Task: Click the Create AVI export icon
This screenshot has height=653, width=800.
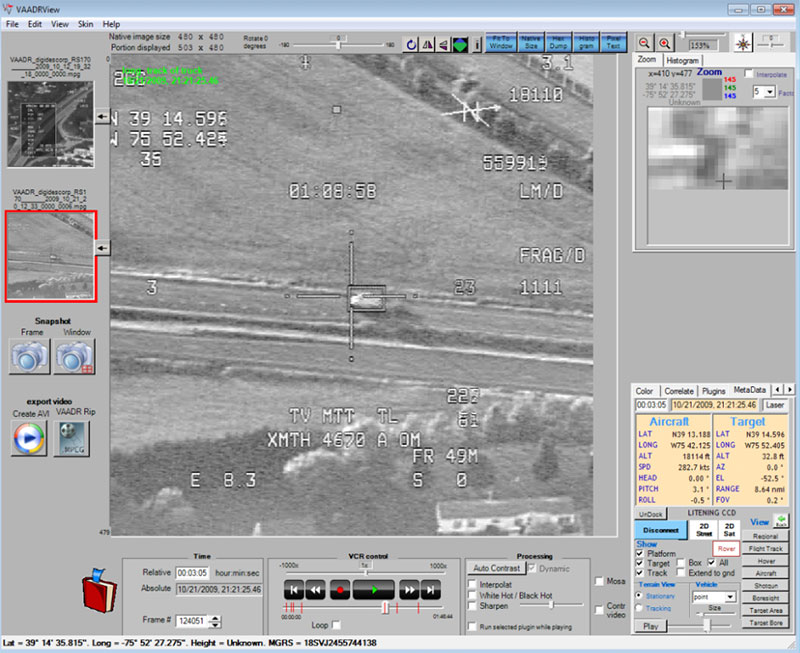Action: point(30,438)
